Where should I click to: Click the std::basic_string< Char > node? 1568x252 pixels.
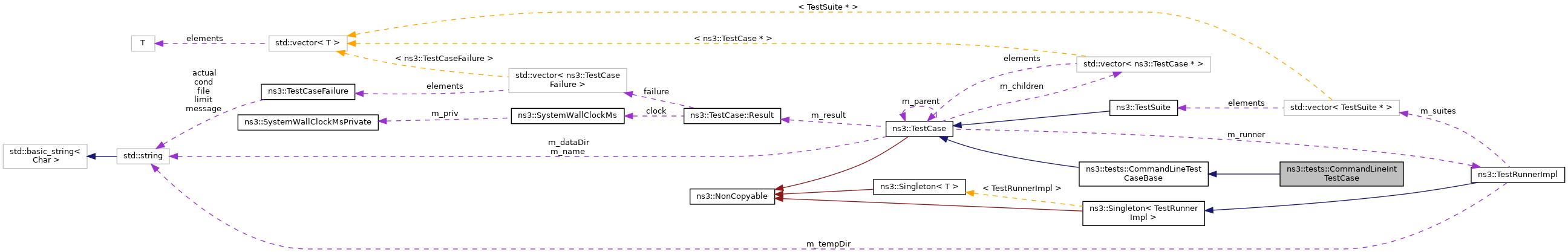[45, 157]
